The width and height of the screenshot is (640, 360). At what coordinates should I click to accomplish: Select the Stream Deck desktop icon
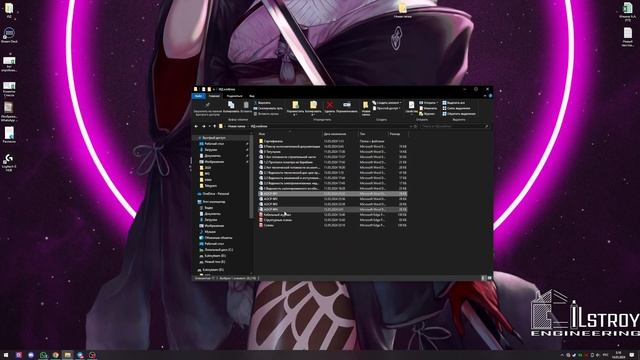9,35
